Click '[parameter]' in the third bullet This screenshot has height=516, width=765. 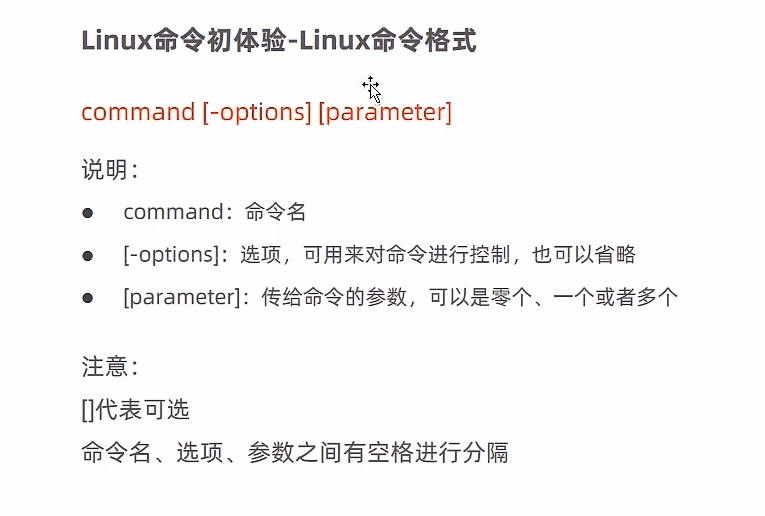182,298
